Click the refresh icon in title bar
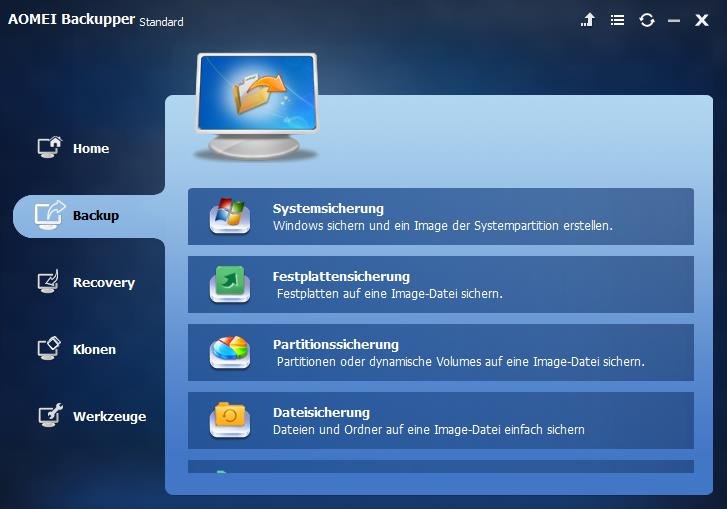Viewport: 727px width, 509px height. [x=647, y=20]
